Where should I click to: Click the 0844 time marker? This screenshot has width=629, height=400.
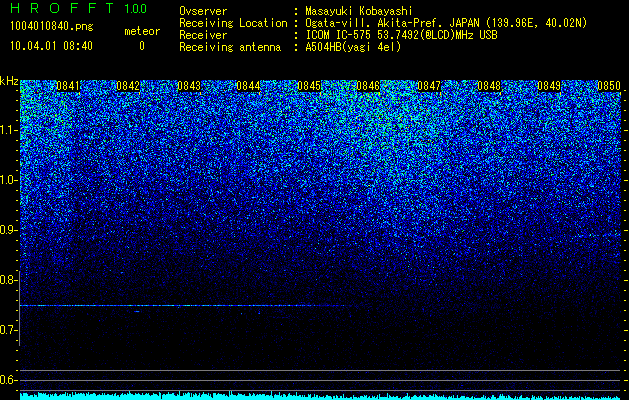point(248,86)
